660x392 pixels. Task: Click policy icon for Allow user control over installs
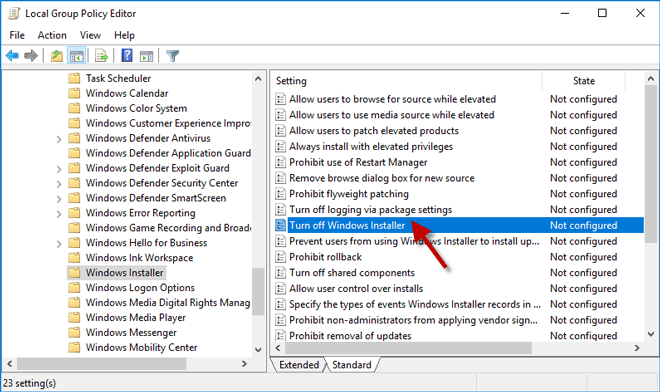[280, 288]
